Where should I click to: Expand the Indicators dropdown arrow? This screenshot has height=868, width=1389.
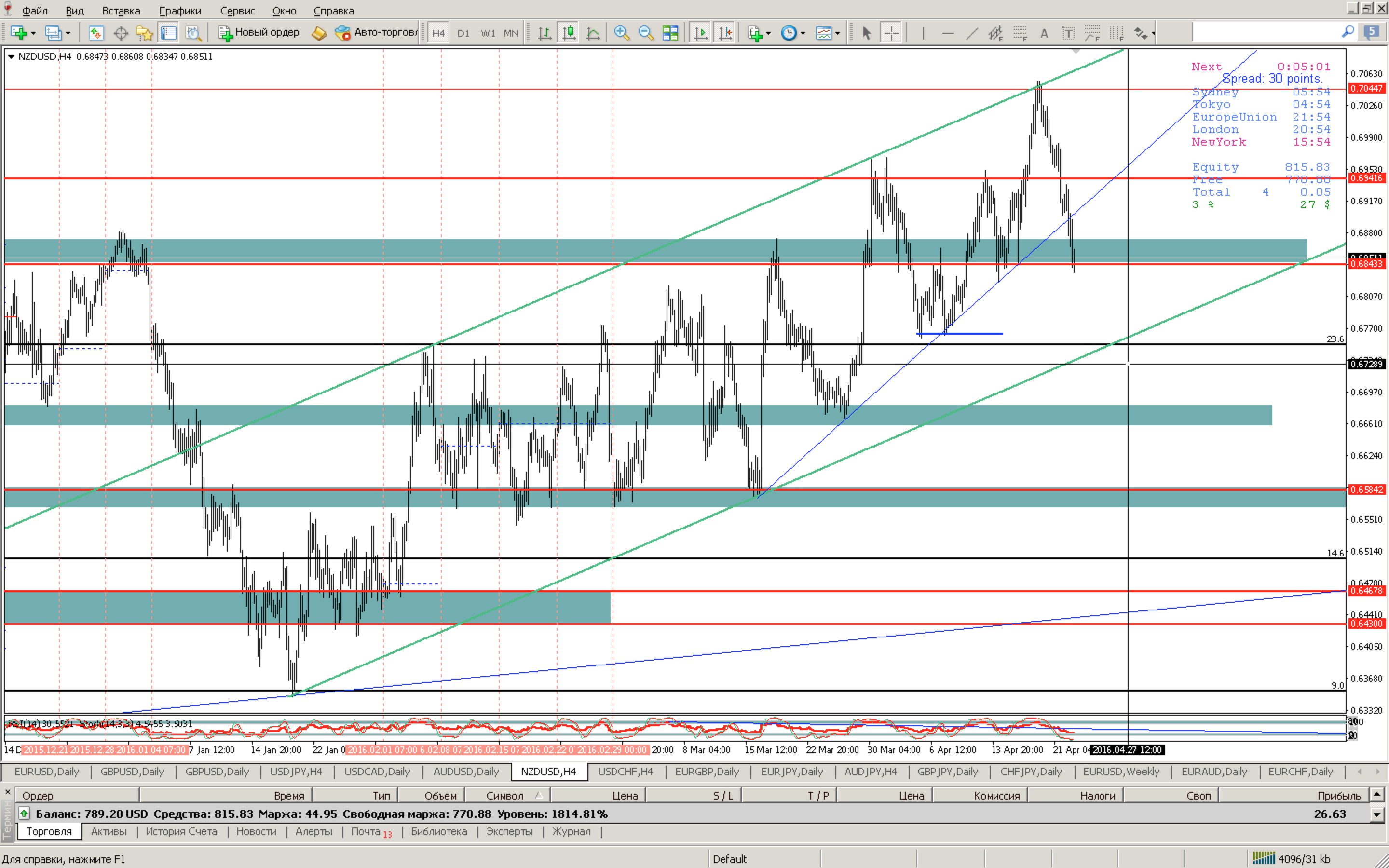[768, 33]
